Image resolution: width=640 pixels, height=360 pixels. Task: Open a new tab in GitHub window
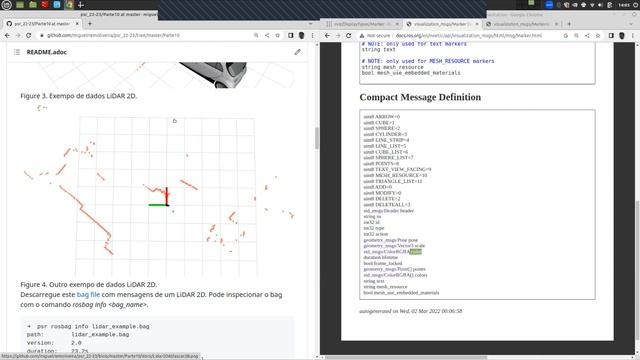(90, 24)
